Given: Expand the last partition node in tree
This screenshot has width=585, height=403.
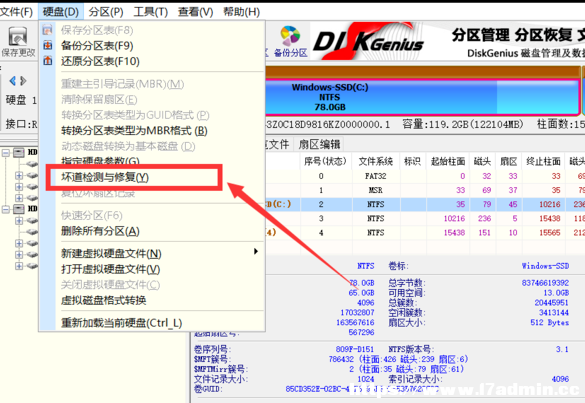Looking at the screenshot, I should click(19, 266).
